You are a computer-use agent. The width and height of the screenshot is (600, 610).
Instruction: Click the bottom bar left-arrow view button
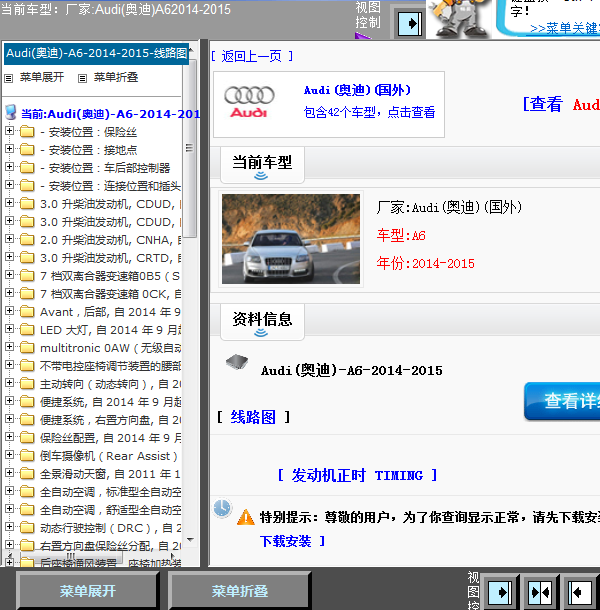pyautogui.click(x=580, y=592)
